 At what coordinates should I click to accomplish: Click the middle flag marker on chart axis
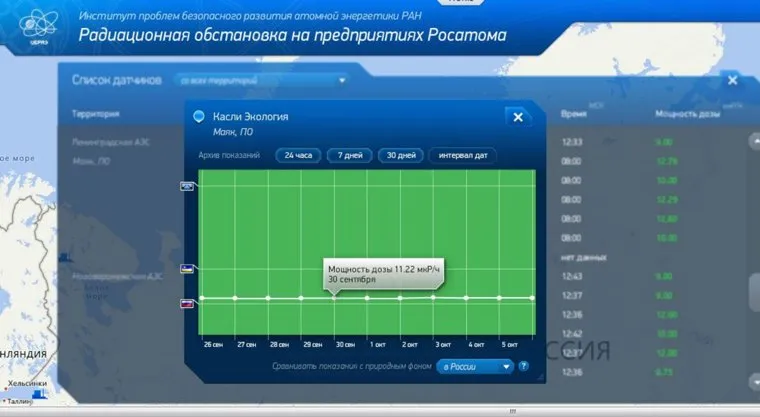point(186,269)
